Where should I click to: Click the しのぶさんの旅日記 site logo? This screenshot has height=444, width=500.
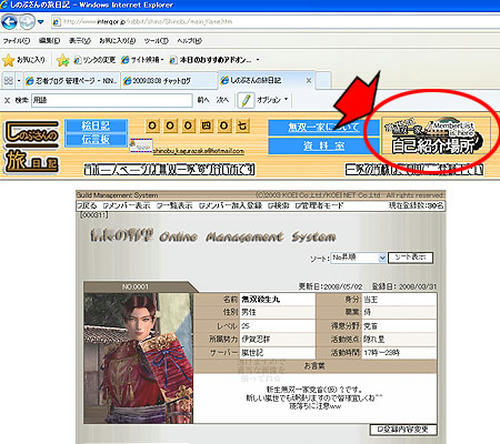point(31,147)
